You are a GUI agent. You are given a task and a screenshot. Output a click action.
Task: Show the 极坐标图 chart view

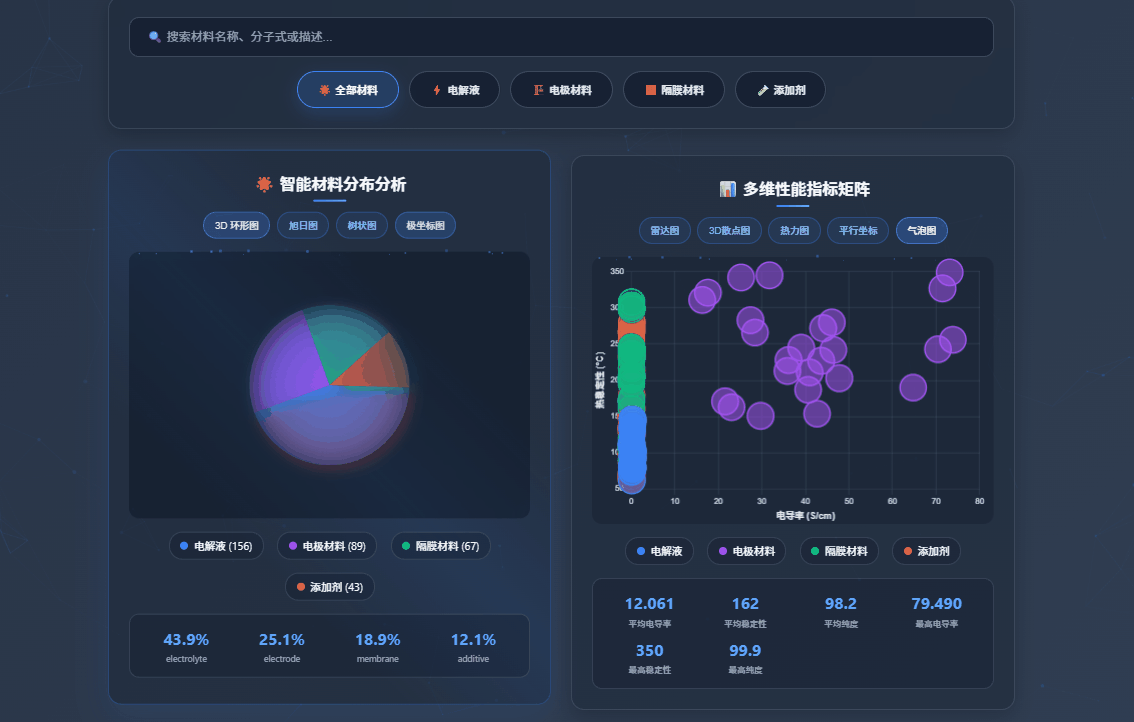tap(425, 226)
